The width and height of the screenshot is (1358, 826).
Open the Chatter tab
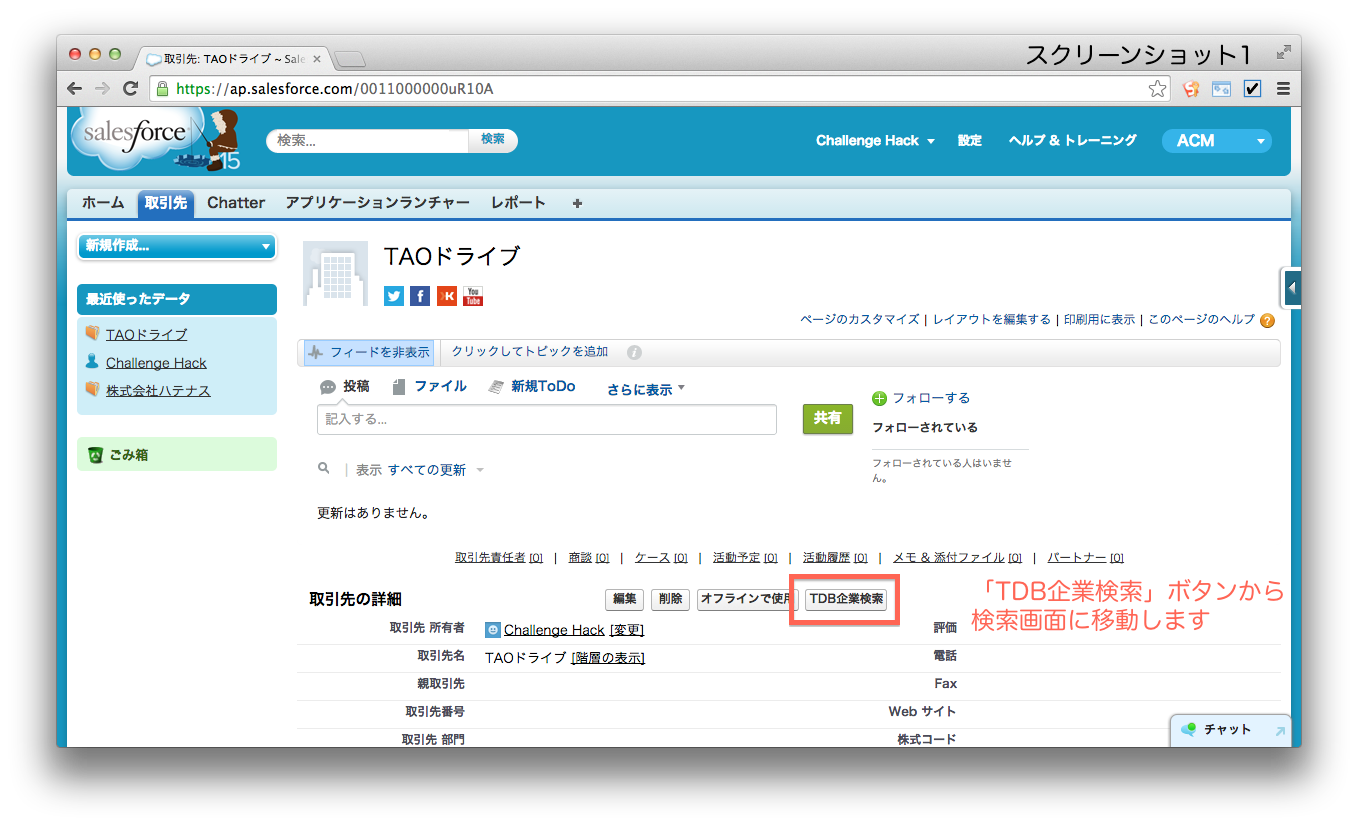[x=236, y=203]
